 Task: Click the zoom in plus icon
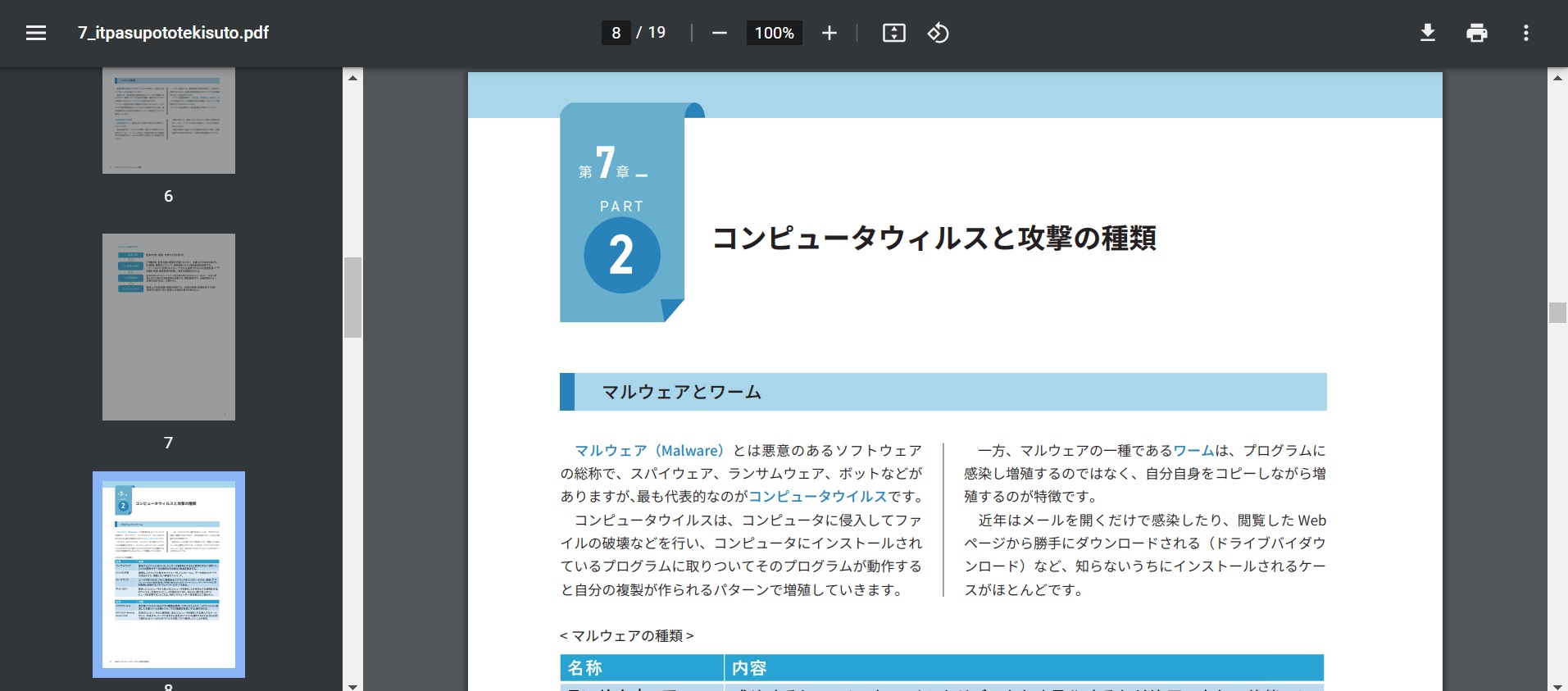829,33
